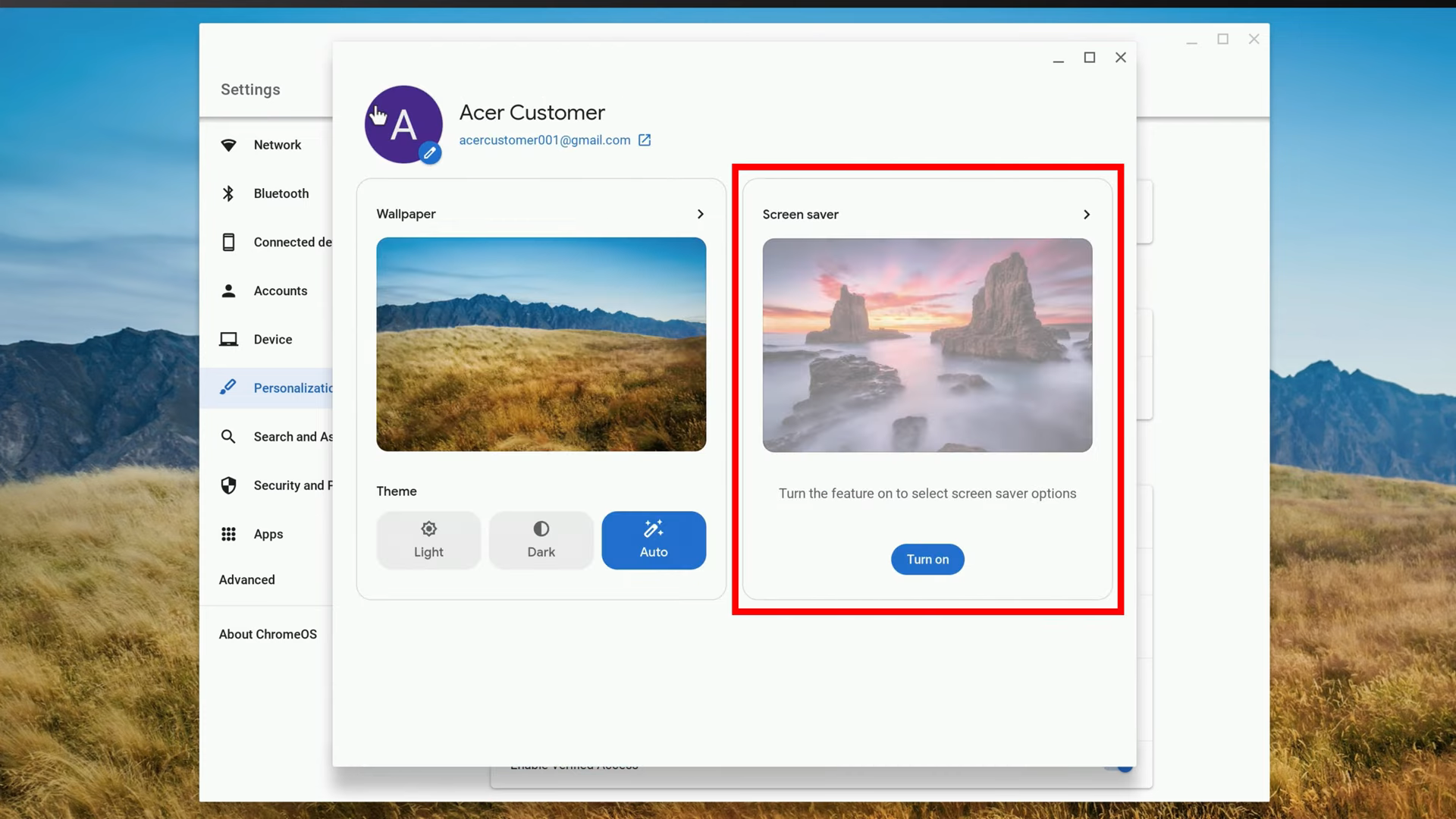Go to About ChromeOS
This screenshot has width=1456, height=819.
(268, 634)
